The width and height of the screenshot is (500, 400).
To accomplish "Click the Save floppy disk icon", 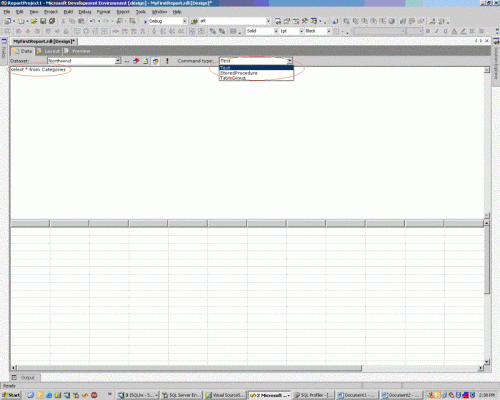I will tap(43, 21).
